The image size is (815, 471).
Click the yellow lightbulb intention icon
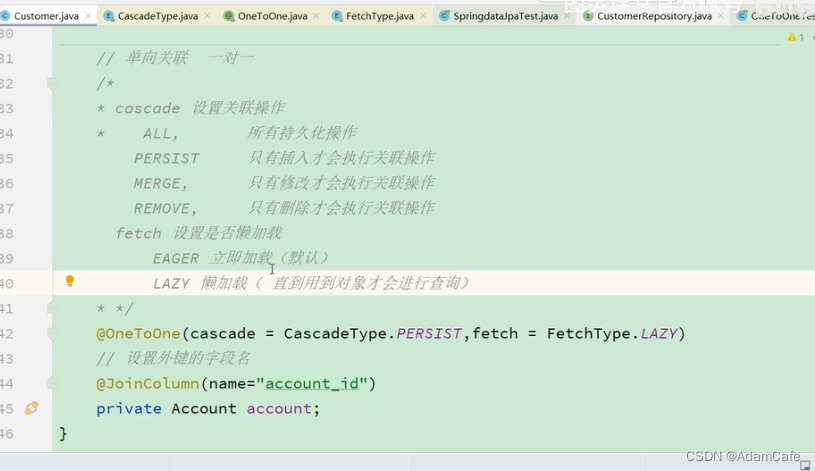point(70,281)
